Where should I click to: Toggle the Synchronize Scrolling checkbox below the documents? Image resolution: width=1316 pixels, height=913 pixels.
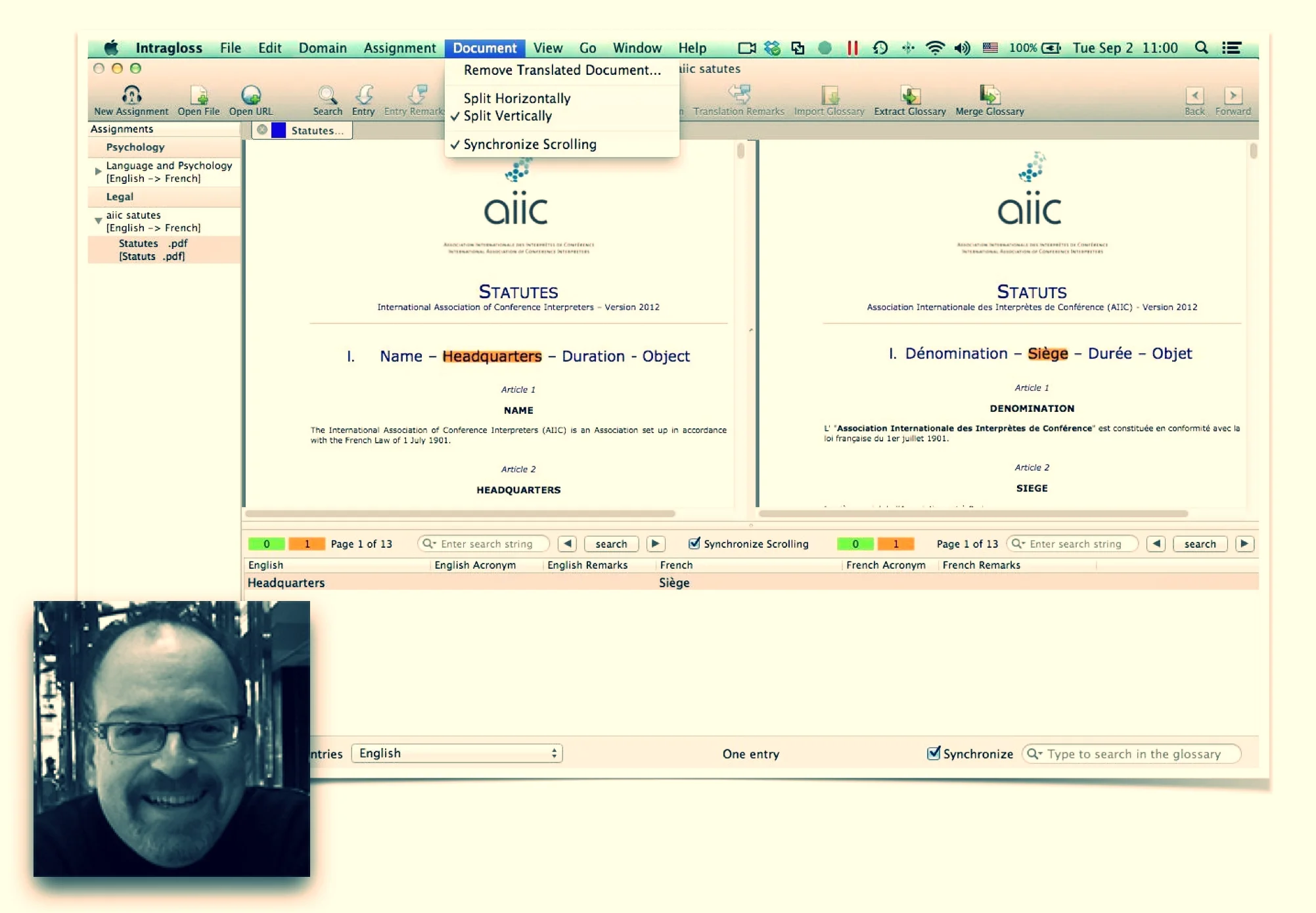point(694,543)
